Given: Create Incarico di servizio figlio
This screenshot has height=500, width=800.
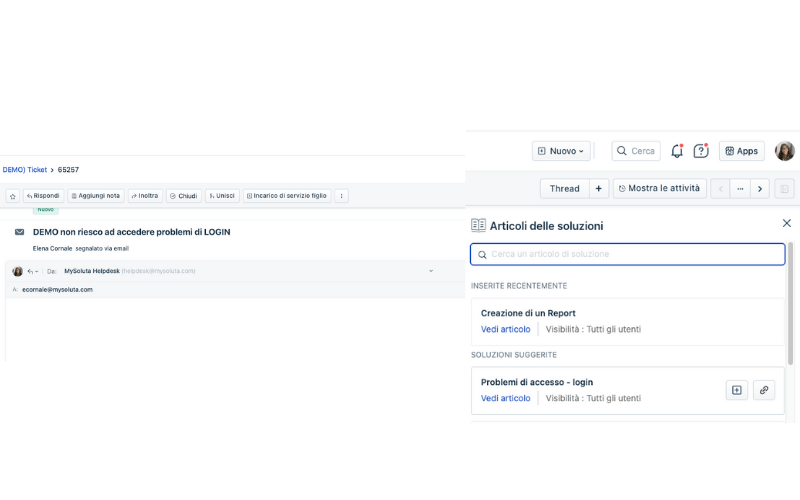Looking at the screenshot, I should pos(287,196).
